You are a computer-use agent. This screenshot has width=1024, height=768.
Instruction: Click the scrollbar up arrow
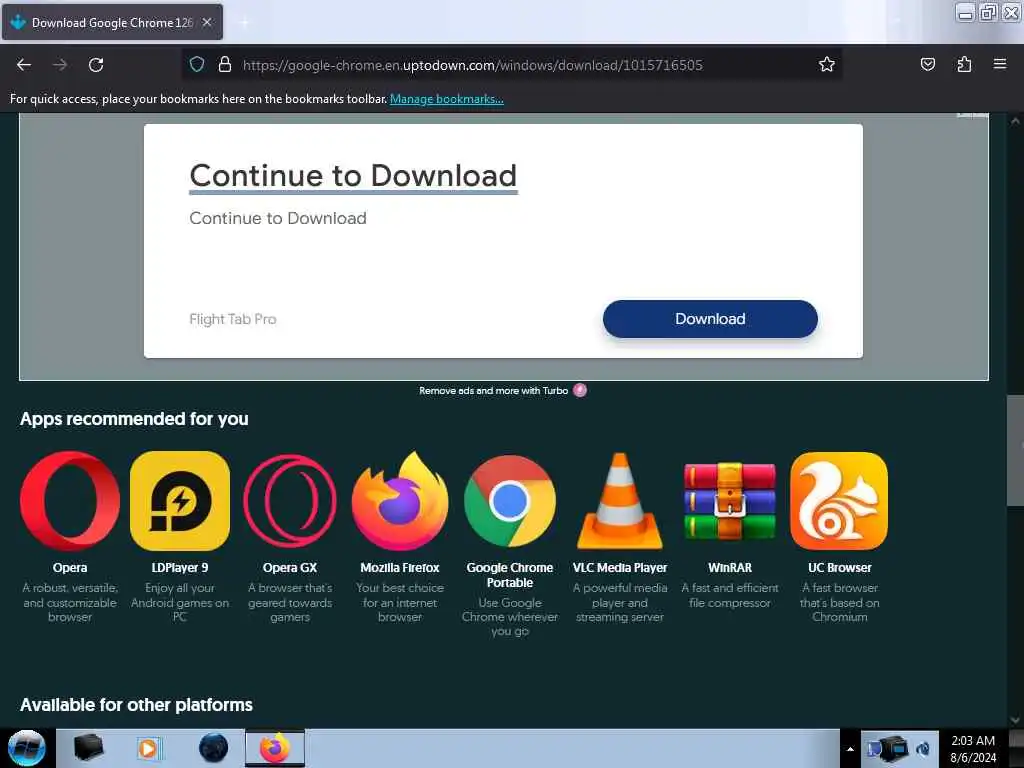(x=1015, y=121)
